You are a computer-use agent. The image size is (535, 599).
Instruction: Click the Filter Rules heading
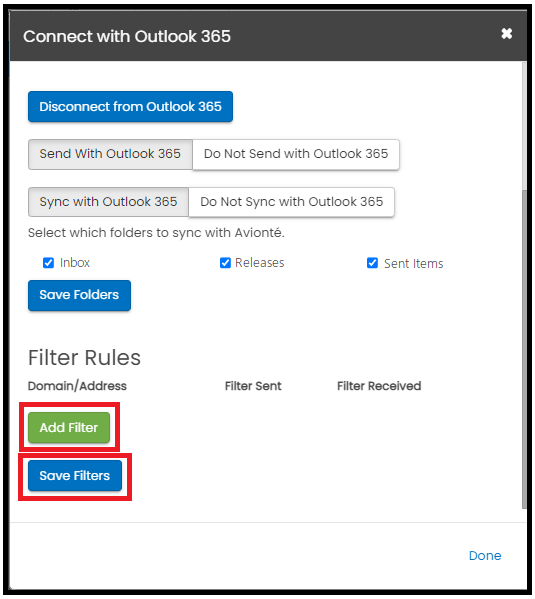click(x=84, y=358)
